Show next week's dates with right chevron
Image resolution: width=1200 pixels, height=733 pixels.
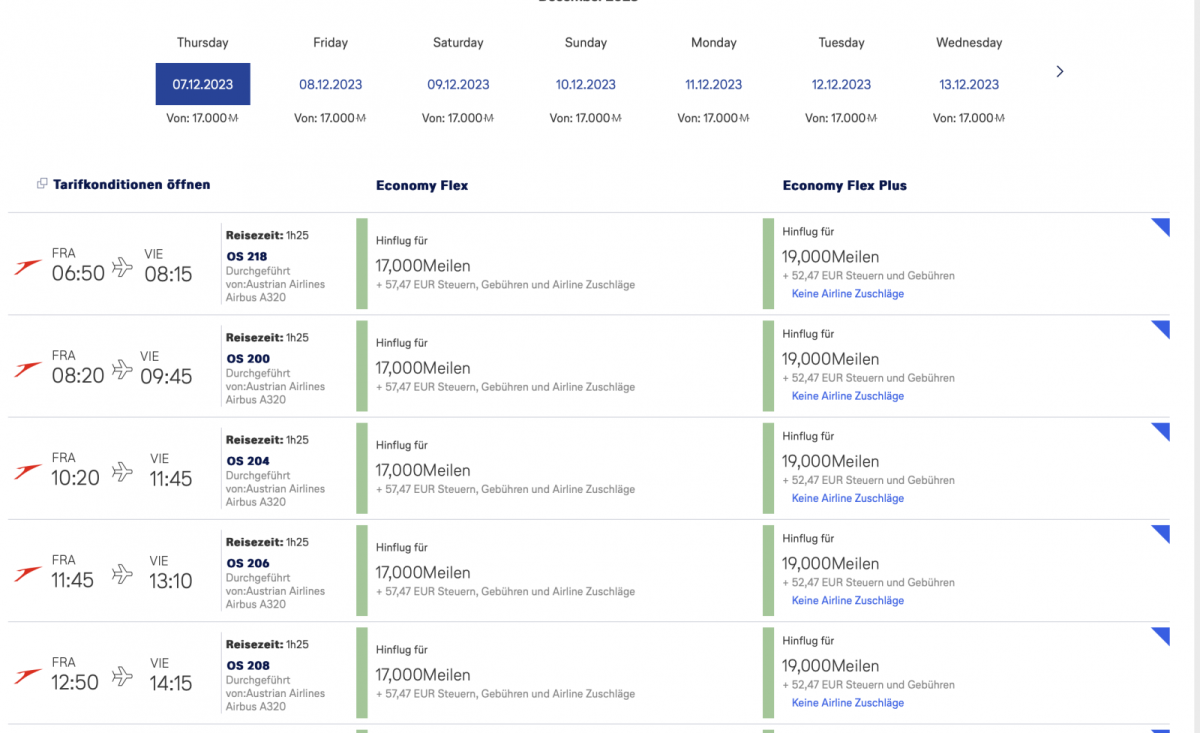point(1060,72)
